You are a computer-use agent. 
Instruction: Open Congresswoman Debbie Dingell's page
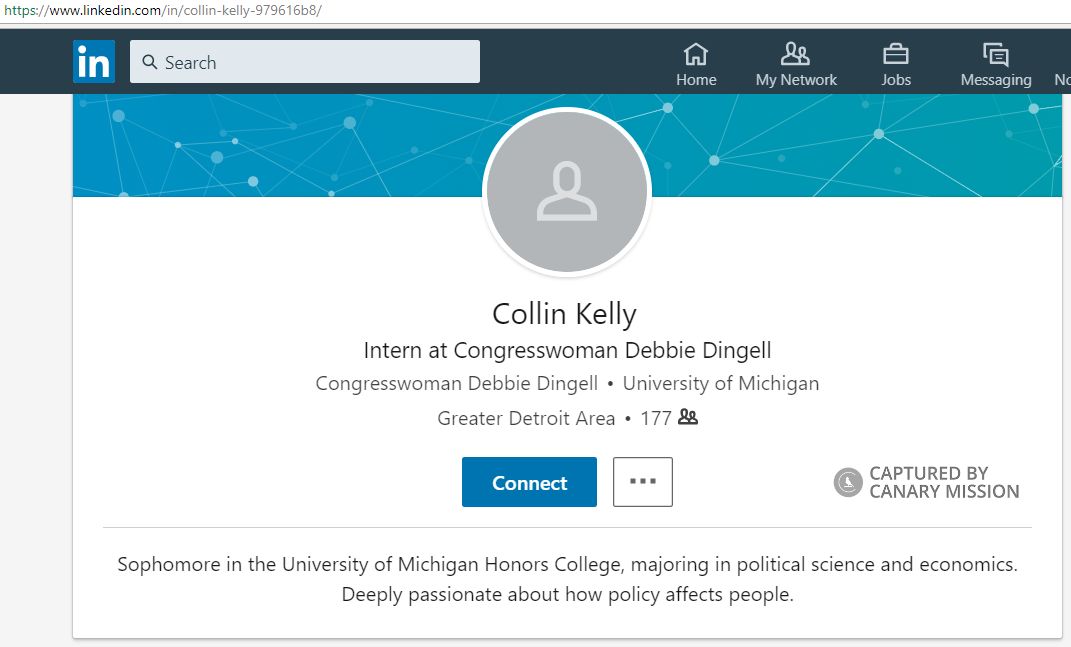(x=456, y=383)
